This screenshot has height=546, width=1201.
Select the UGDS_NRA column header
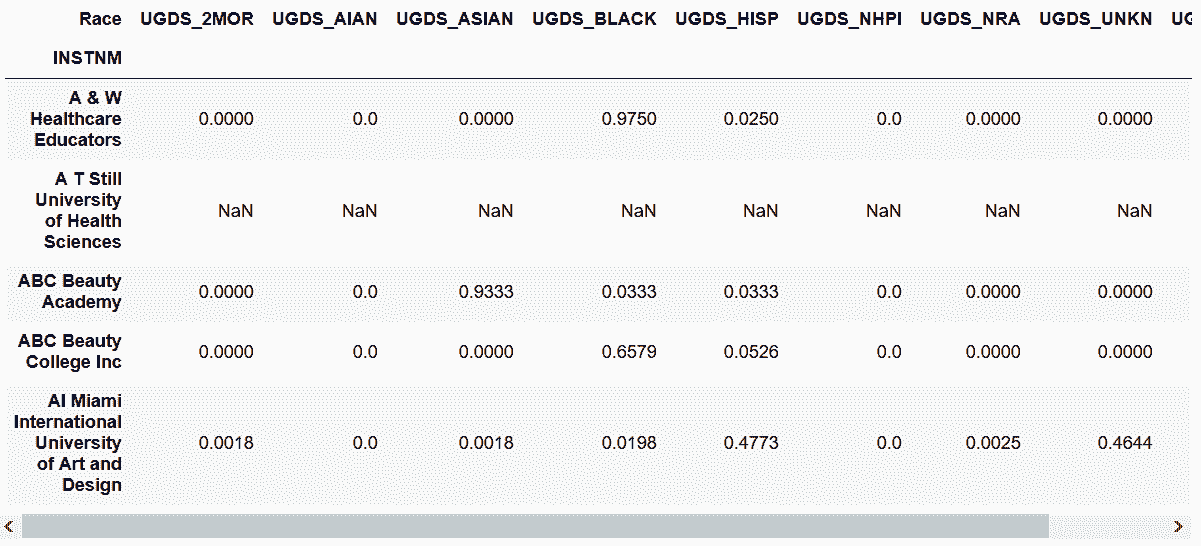(x=970, y=19)
